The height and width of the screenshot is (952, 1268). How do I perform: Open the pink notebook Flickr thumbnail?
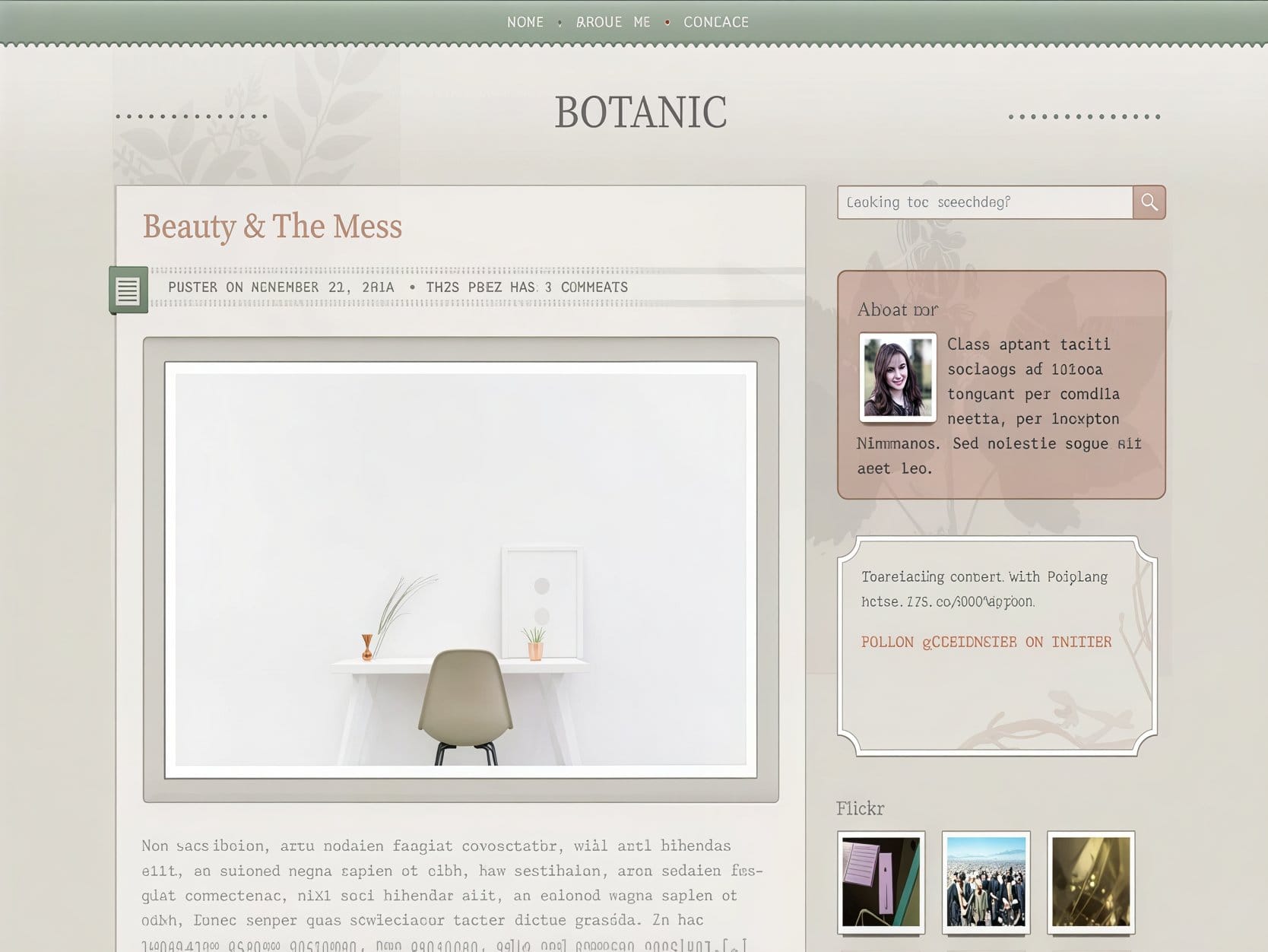tap(881, 882)
